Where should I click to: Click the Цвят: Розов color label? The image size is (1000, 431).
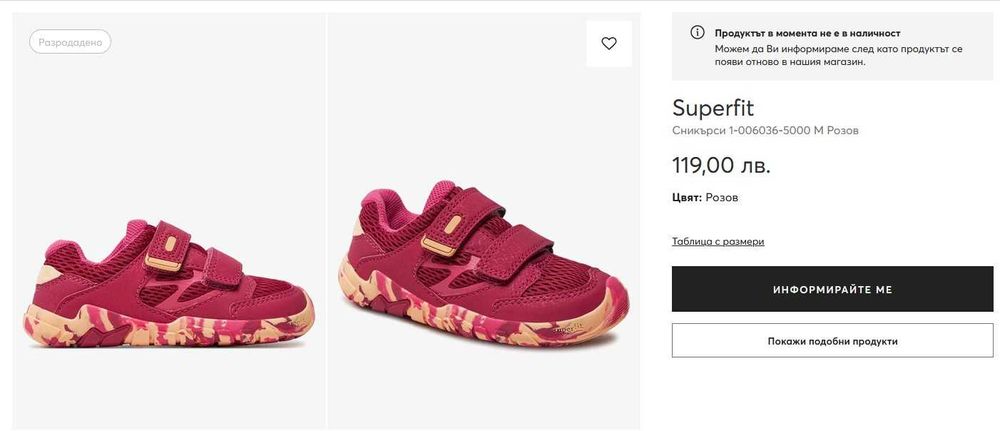tap(705, 198)
